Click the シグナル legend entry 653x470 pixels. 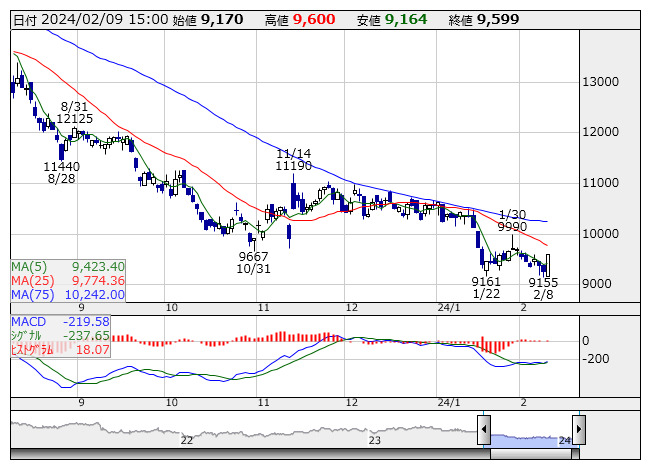(61, 336)
